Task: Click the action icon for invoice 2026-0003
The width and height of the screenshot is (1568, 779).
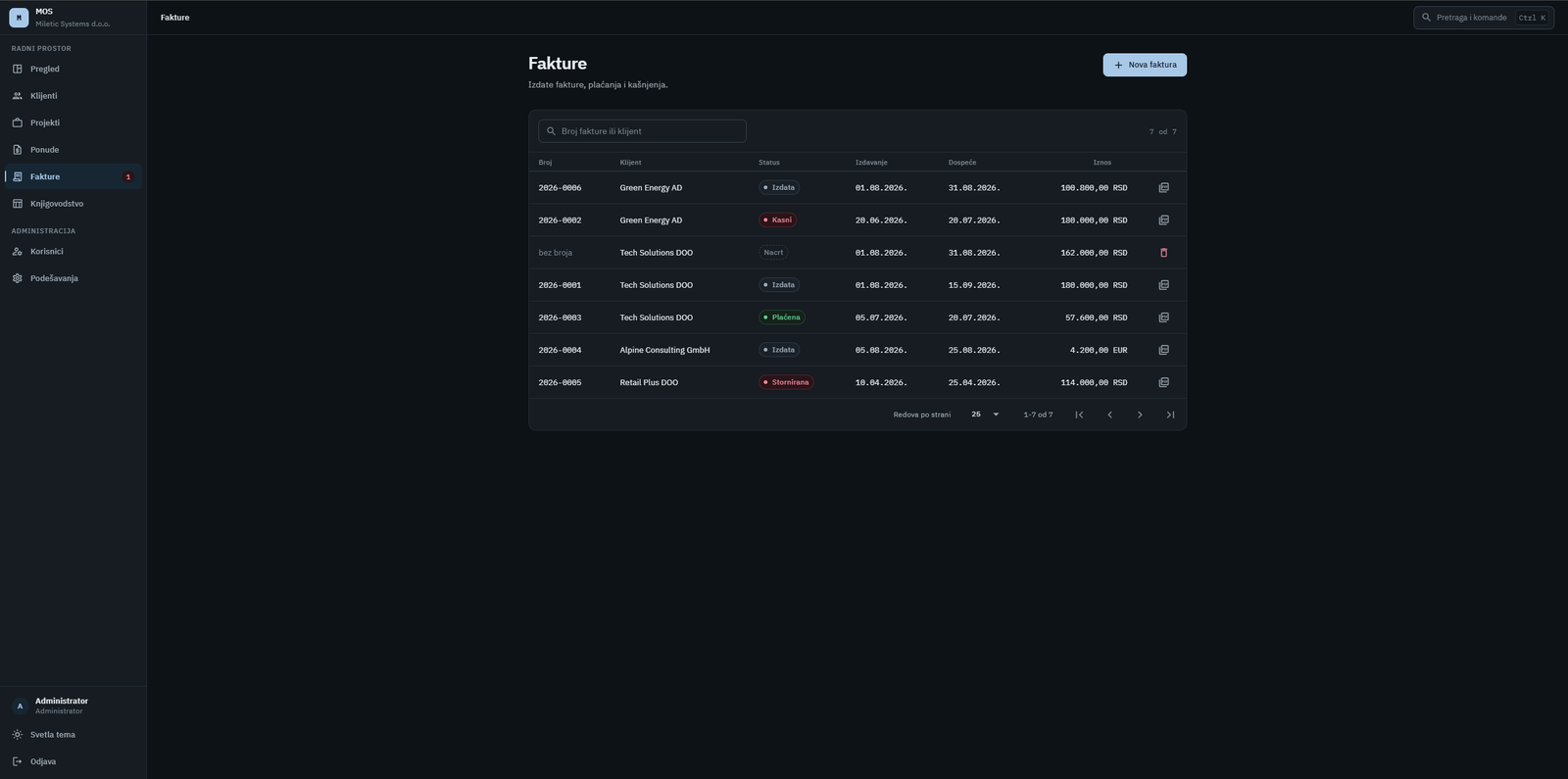Action: tap(1163, 317)
